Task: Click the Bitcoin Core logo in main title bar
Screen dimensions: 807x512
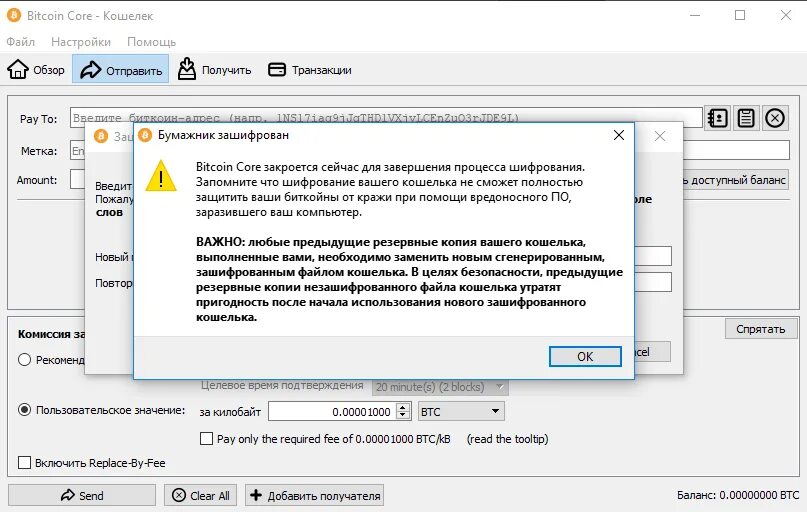Action: [x=14, y=15]
